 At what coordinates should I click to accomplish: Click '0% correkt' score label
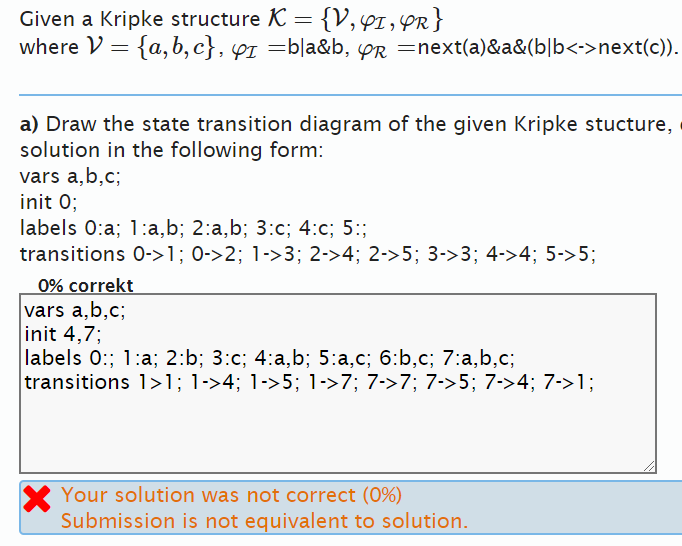click(86, 286)
